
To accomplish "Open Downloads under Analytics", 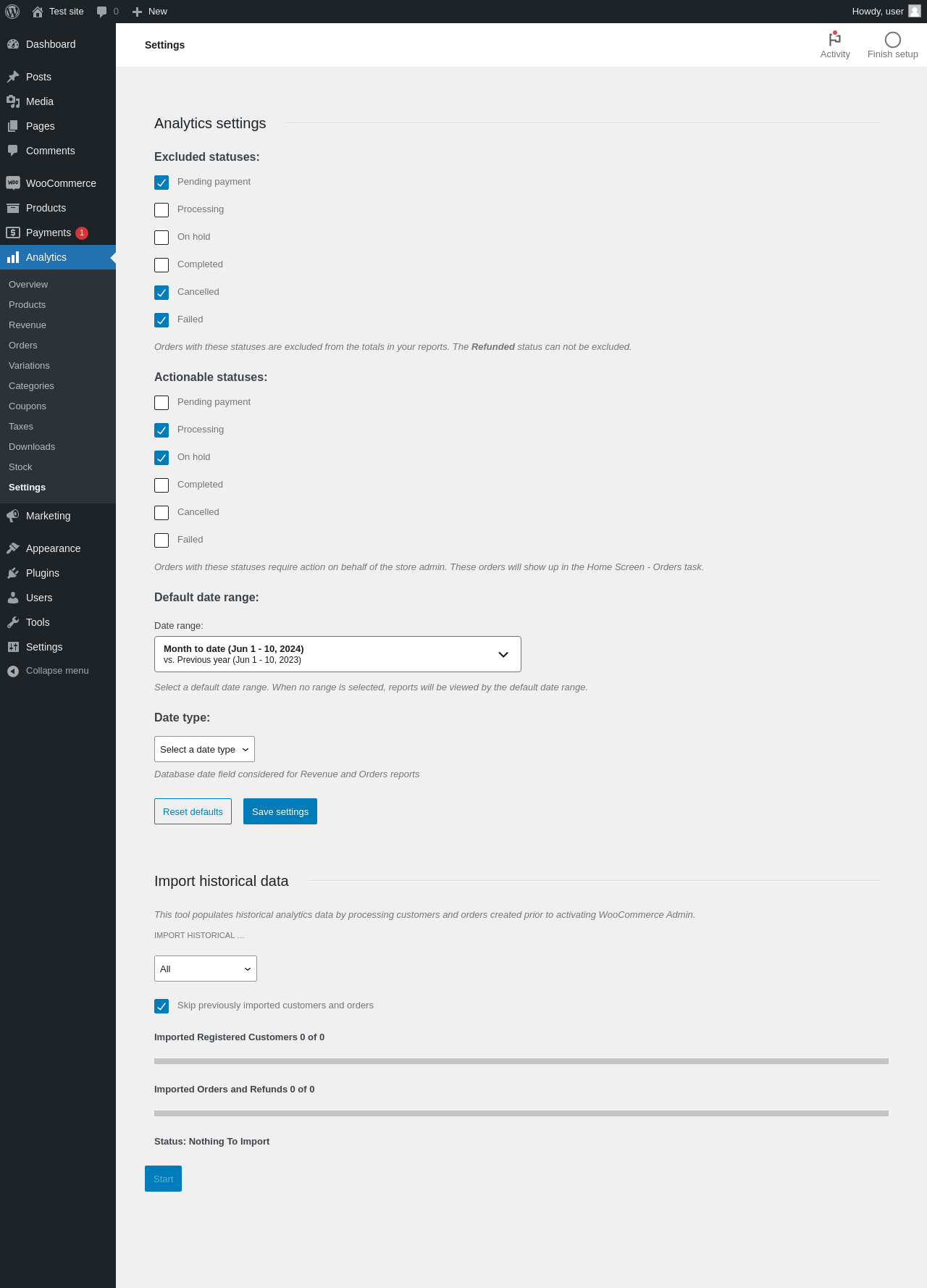I will (32, 447).
